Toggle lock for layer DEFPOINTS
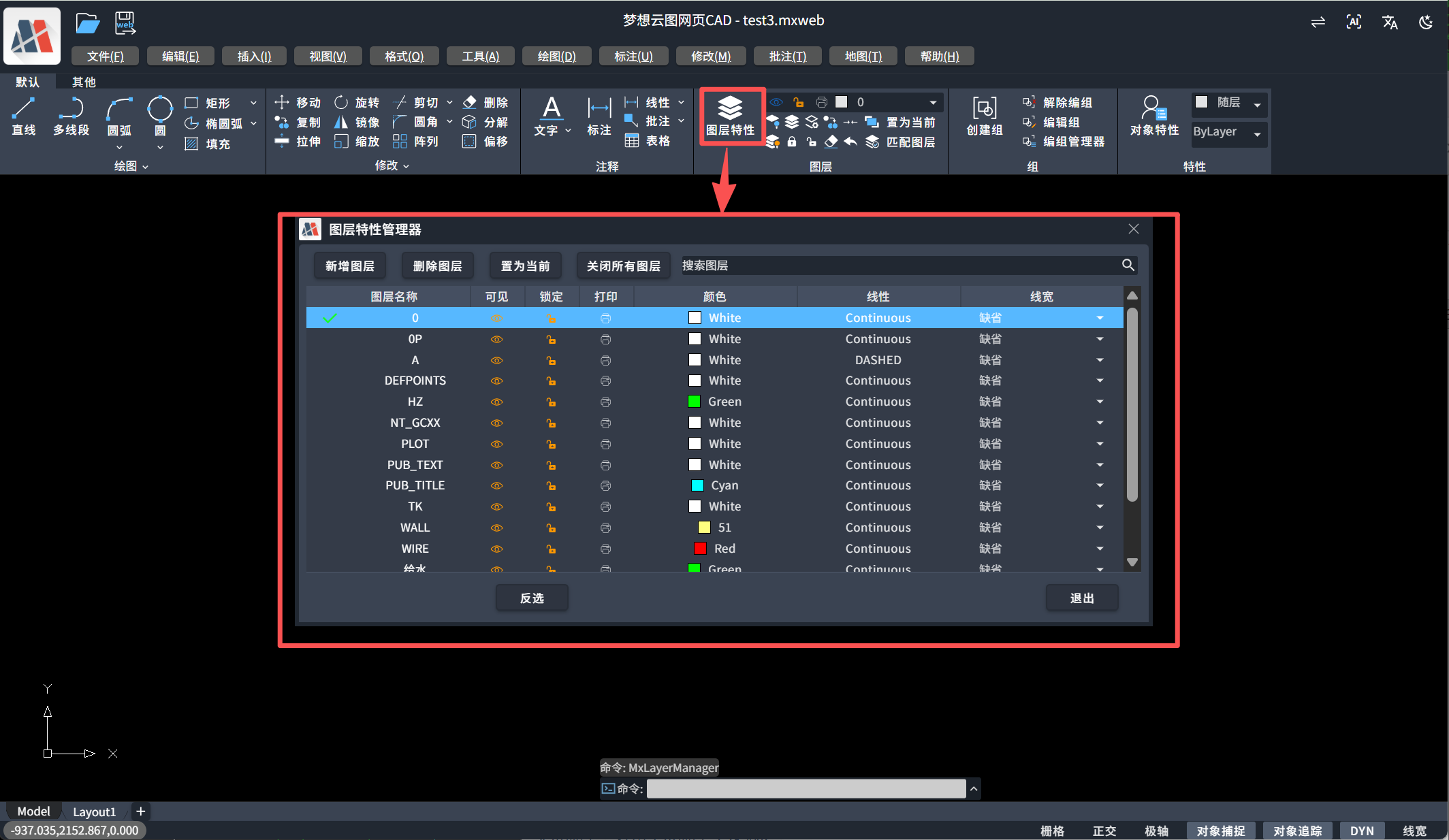 [552, 381]
